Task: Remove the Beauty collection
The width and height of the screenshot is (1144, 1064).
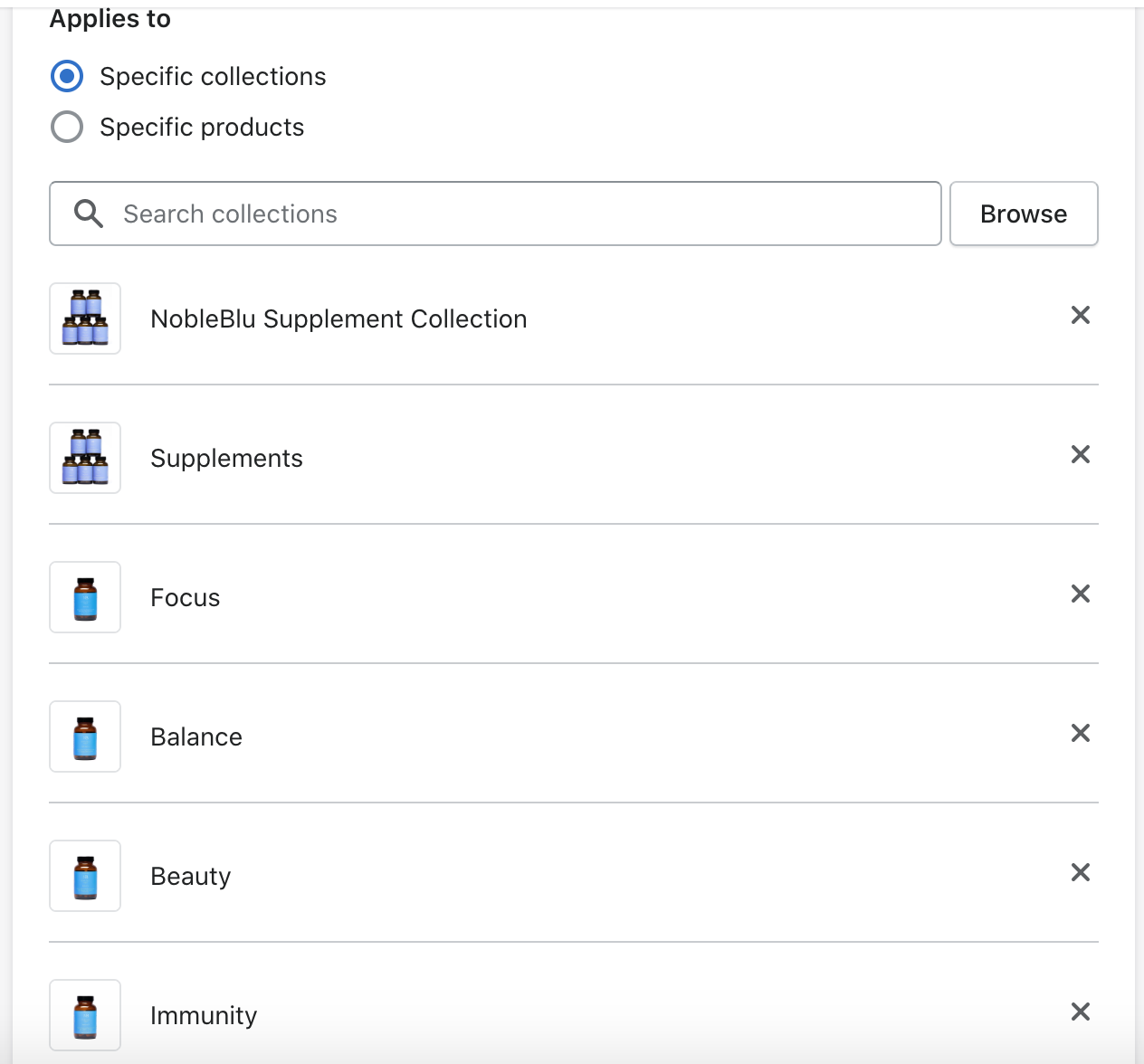Action: [1080, 872]
